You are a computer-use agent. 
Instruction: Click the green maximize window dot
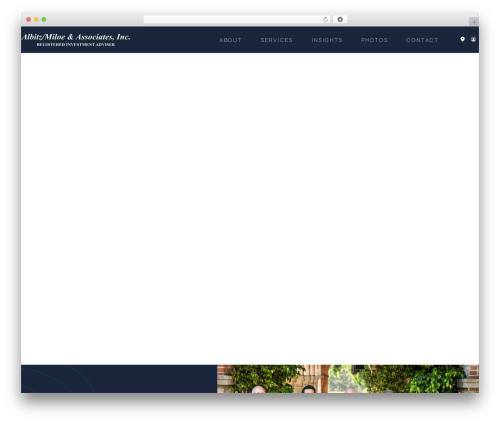pos(44,19)
